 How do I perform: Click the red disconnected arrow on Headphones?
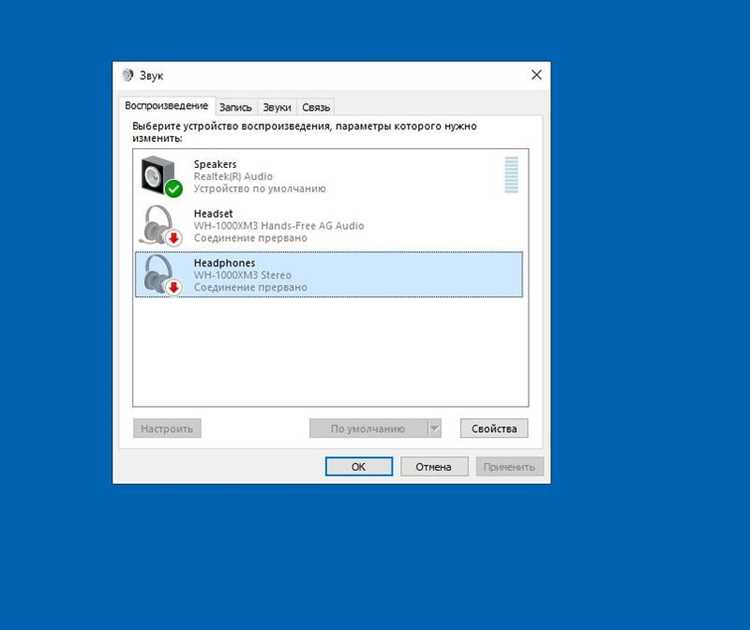pos(174,287)
